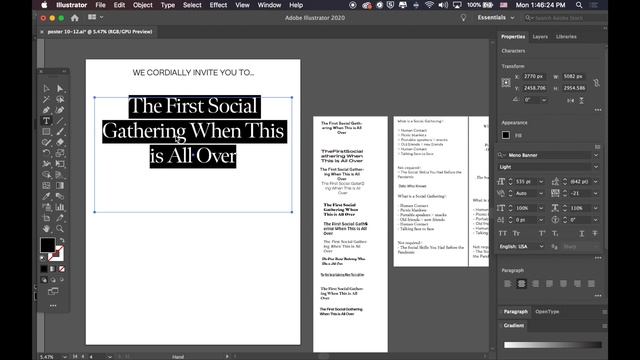Swap fill and stroke colors
Screen dimensions: 640x360
pyautogui.click(x=62, y=240)
